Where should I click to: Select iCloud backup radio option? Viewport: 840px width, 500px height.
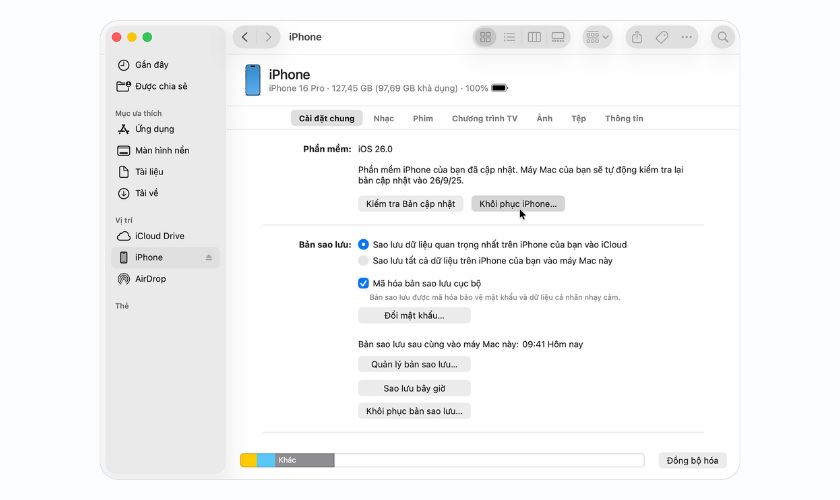364,244
